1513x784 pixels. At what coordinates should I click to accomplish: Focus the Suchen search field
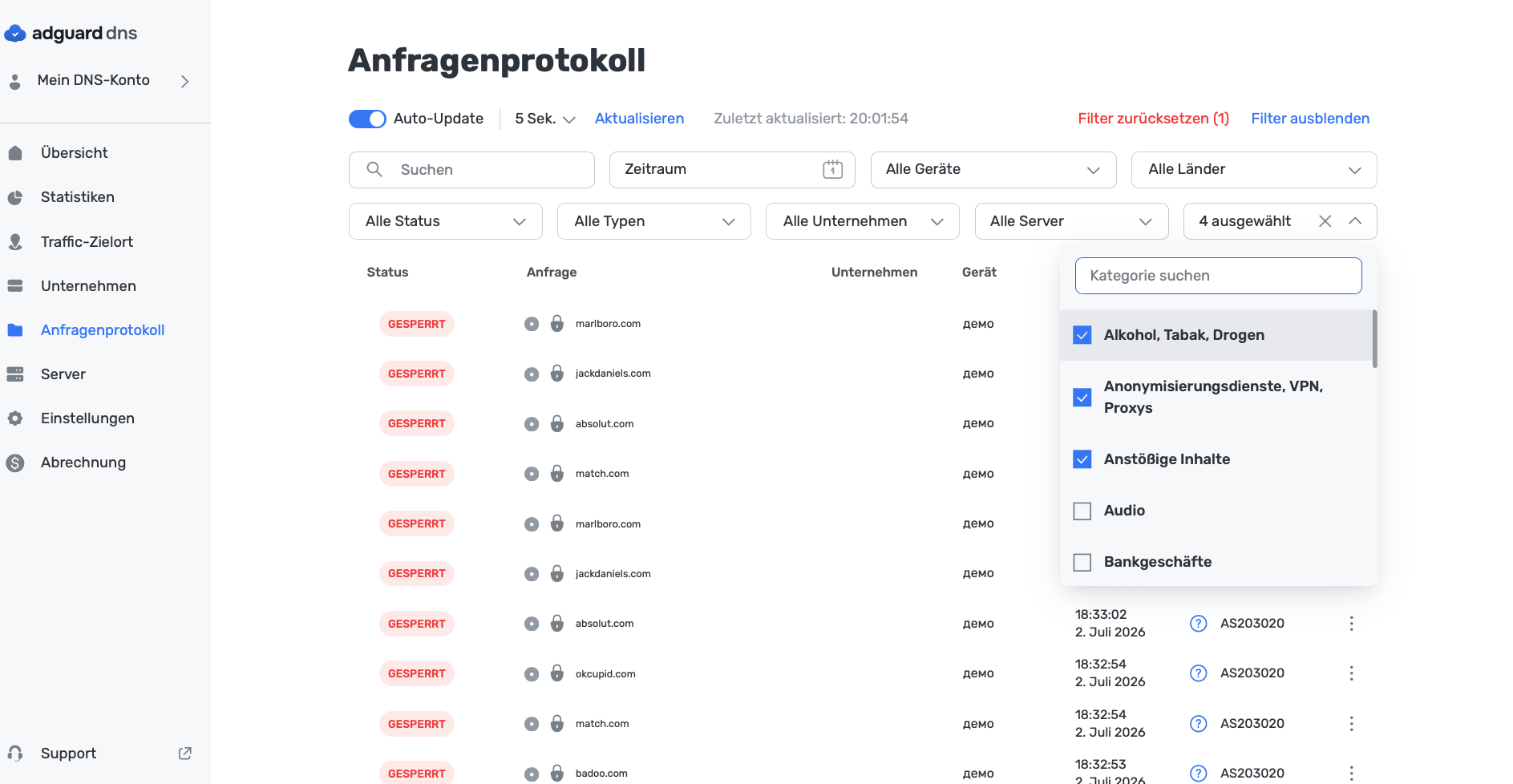[x=471, y=170]
